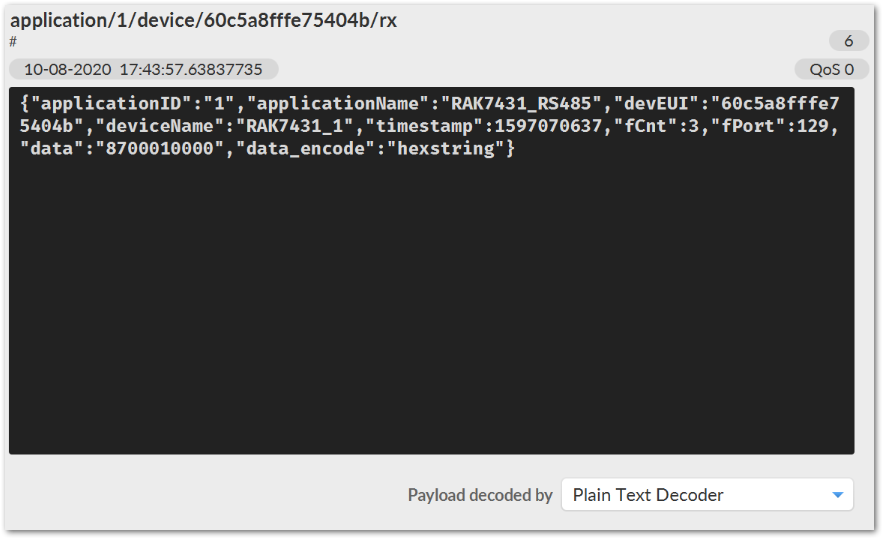Click the "Payload decoded by" label

click(480, 495)
